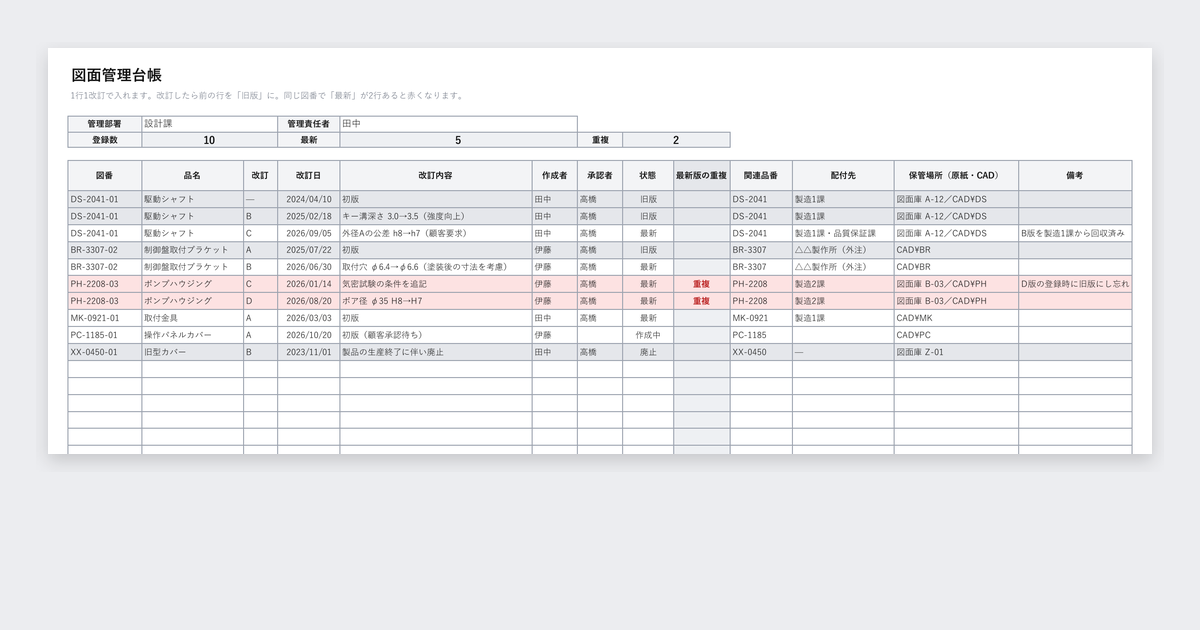Select the part name 取付金具
1200x630 pixels.
pos(193,318)
